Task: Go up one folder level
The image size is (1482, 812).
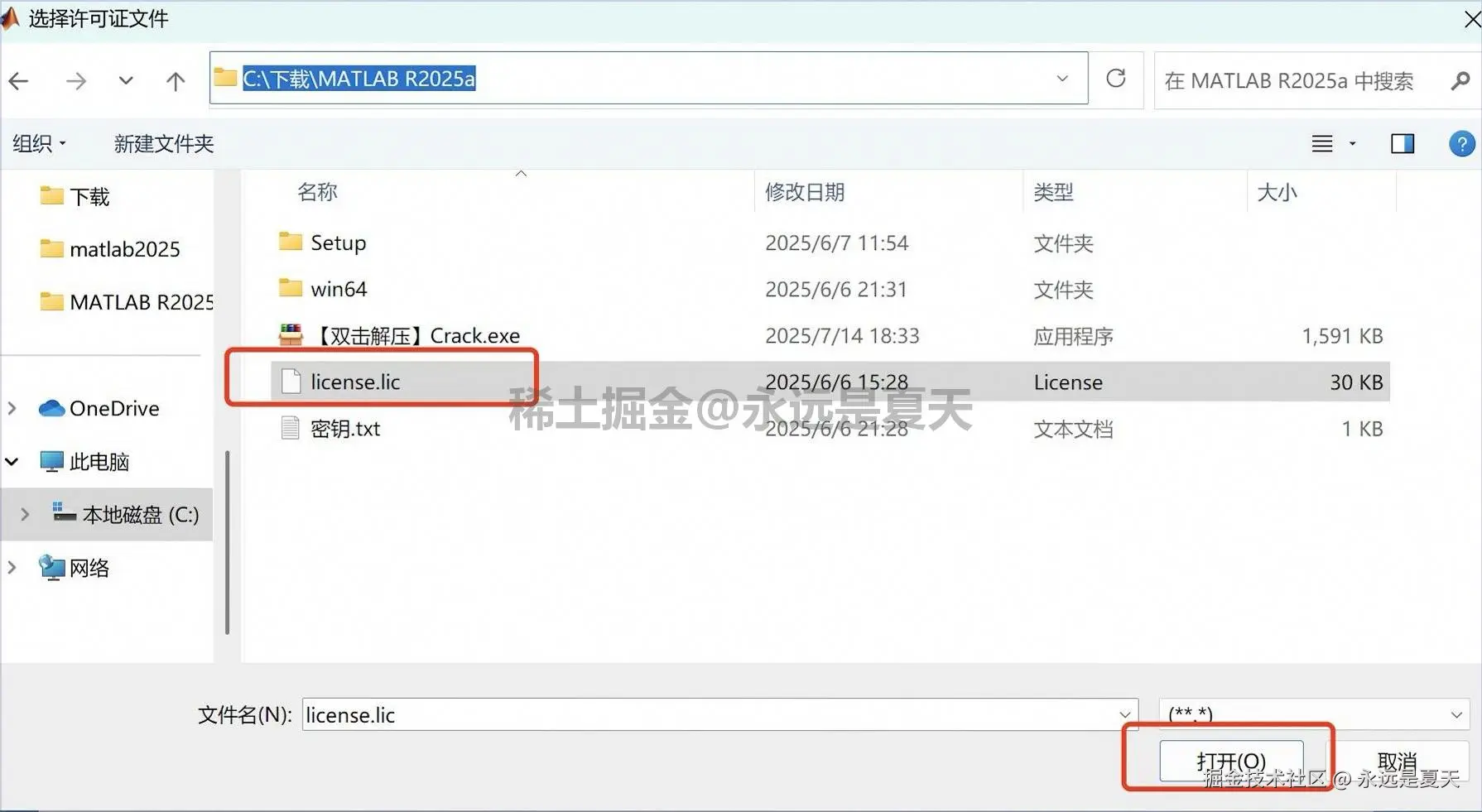Action: (x=175, y=80)
